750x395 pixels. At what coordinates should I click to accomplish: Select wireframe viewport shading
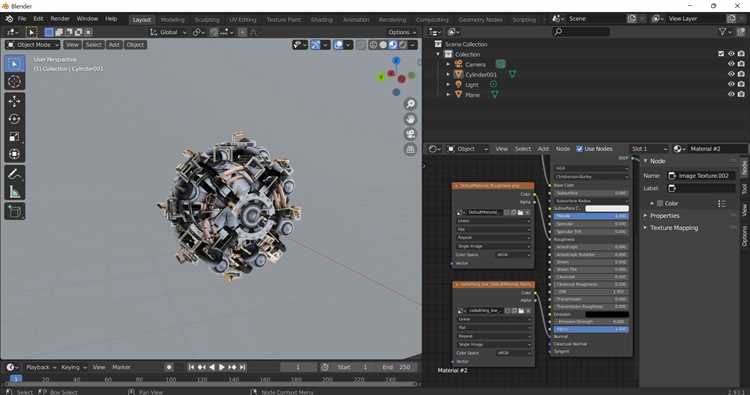coord(373,44)
